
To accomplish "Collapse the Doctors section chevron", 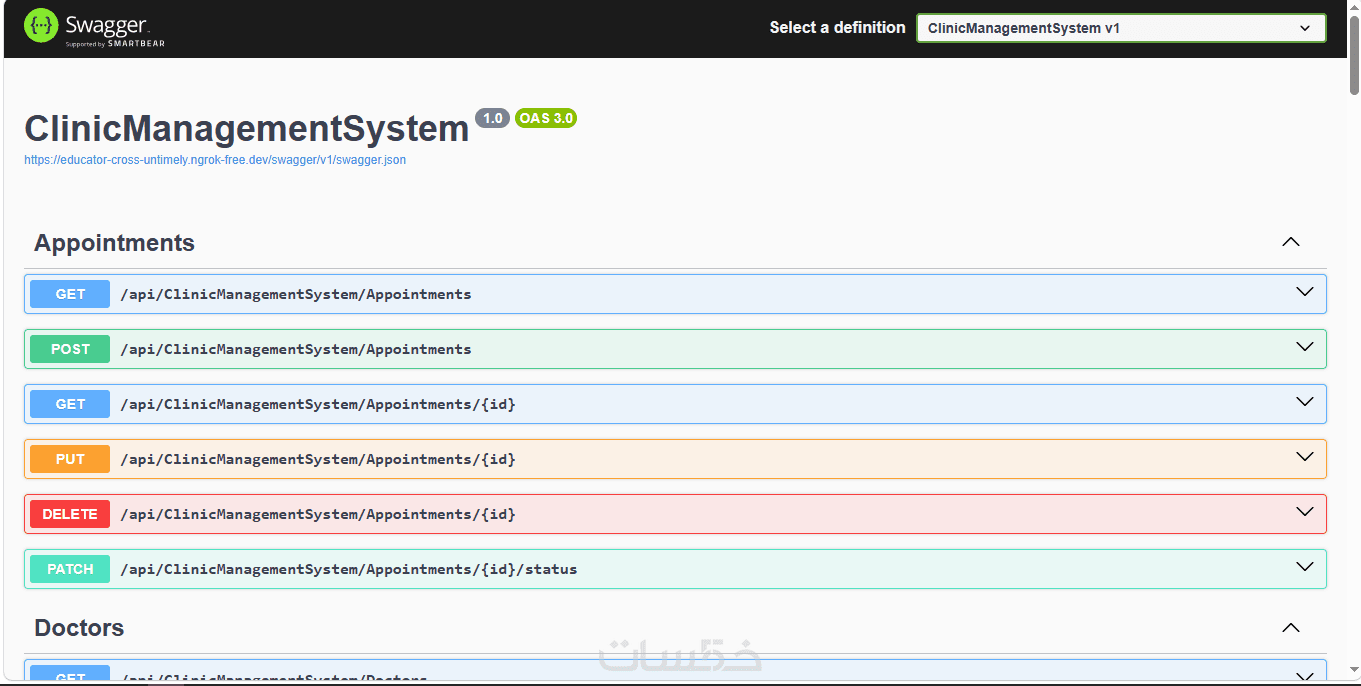I will click(1291, 628).
